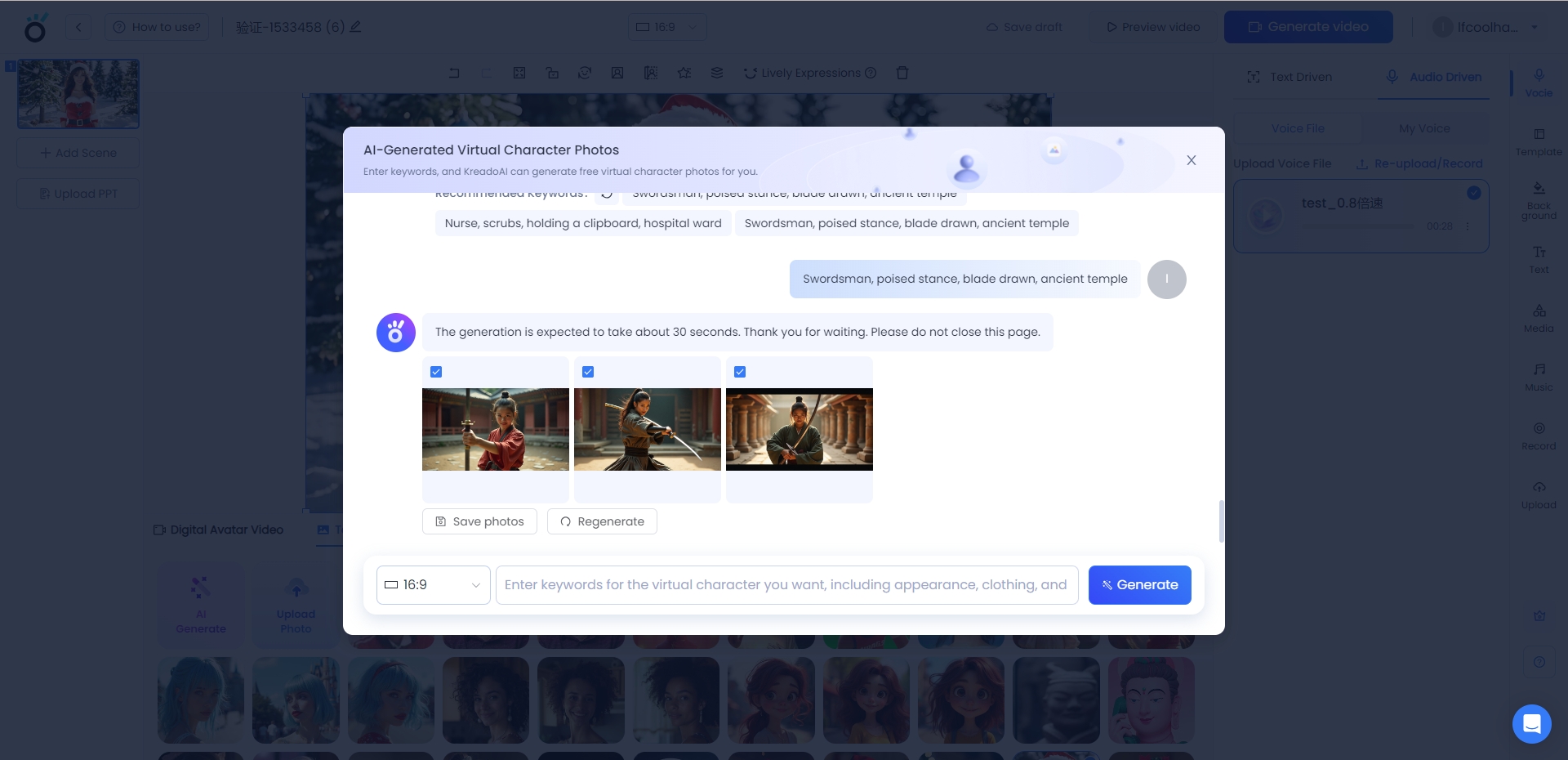
Task: Uncheck the third swordsman photo checkbox
Action: coord(740,372)
